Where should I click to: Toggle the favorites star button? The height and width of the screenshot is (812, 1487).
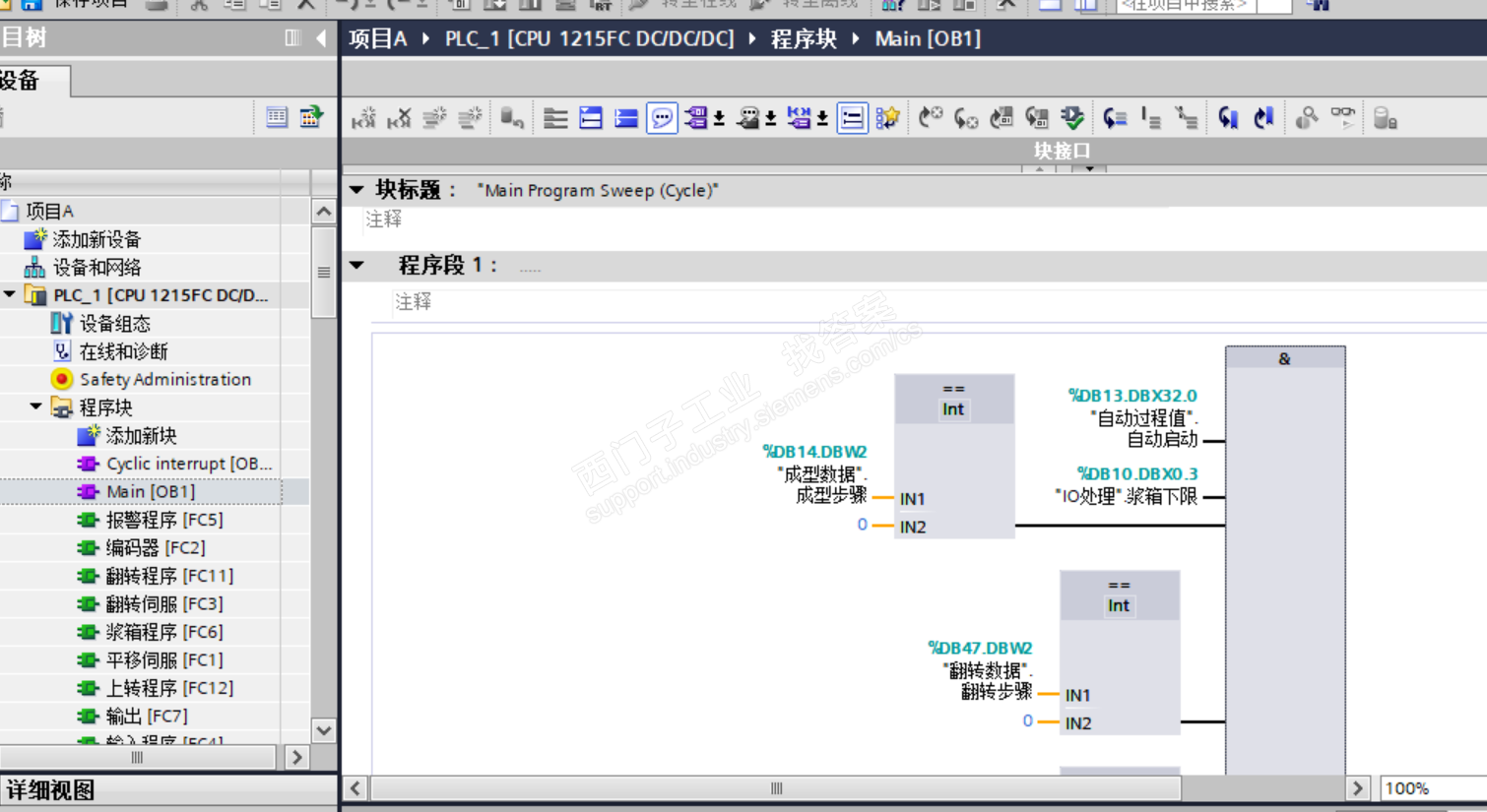point(887,119)
